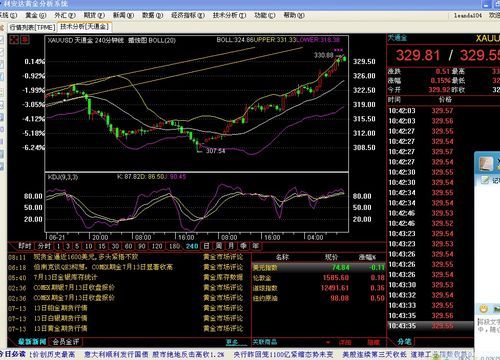Open the 06:18 伯南克谈QE3 news item

coord(103,267)
